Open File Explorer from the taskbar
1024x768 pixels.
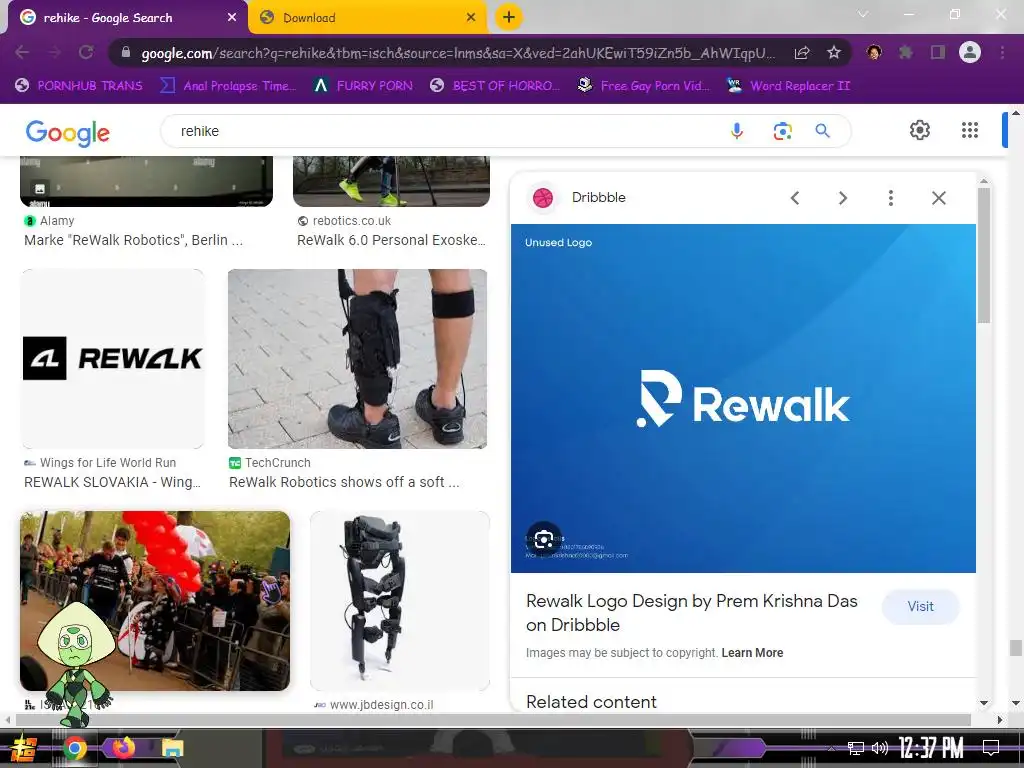172,748
